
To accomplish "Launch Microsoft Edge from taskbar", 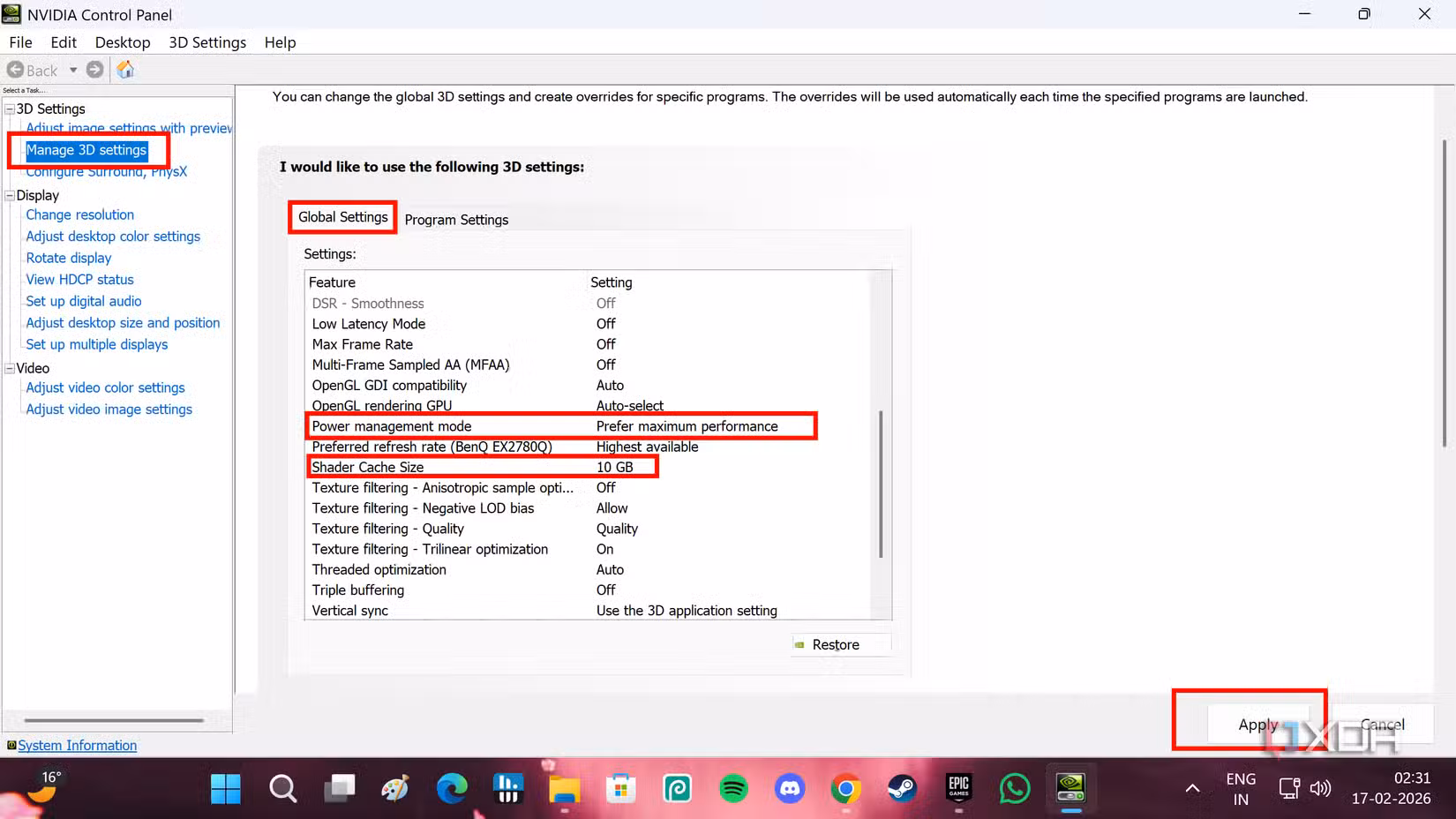I will 452,789.
